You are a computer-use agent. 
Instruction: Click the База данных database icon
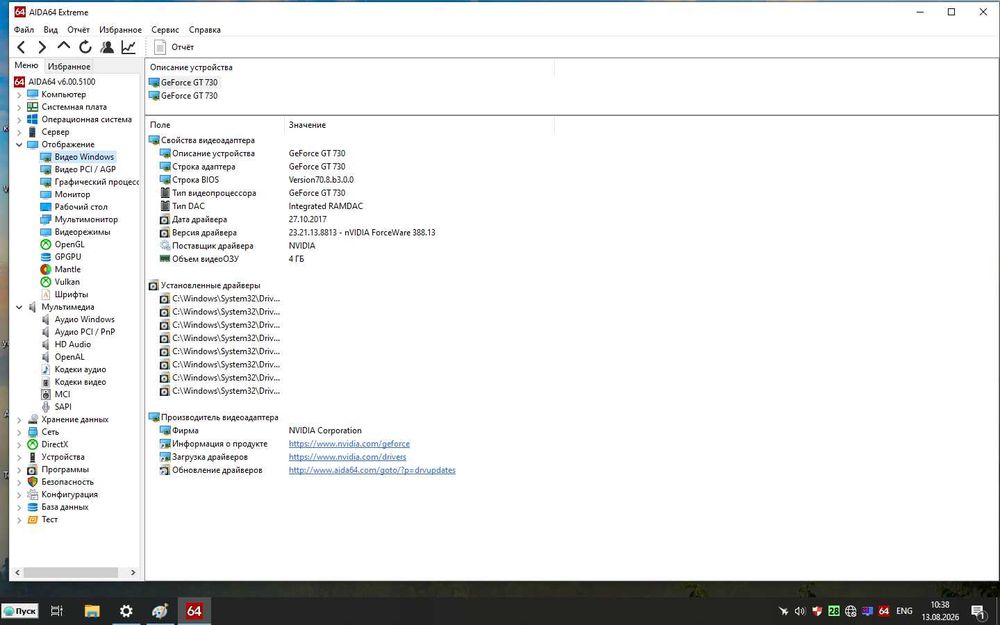(x=33, y=507)
